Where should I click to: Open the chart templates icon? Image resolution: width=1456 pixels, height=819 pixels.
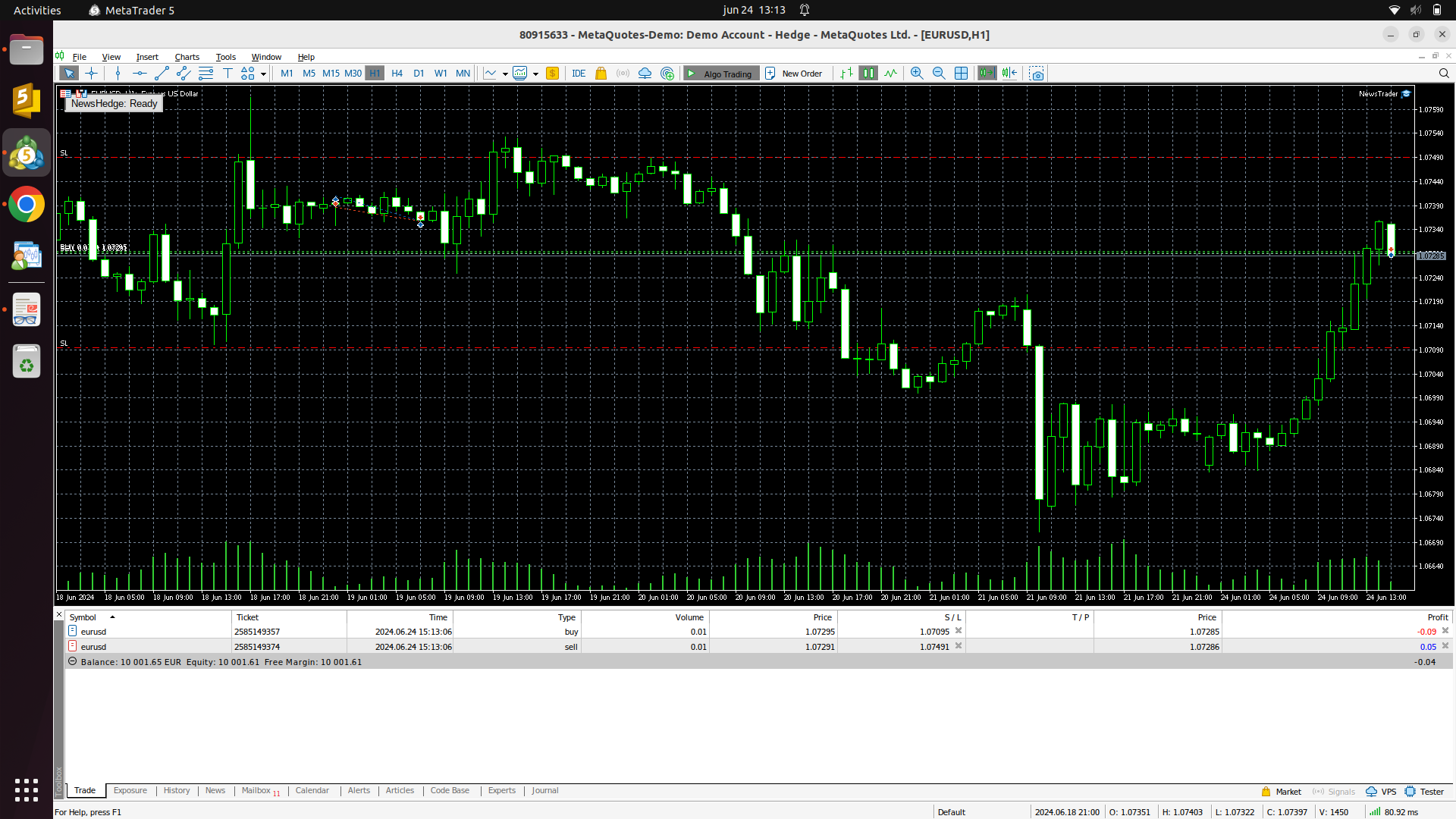[520, 74]
